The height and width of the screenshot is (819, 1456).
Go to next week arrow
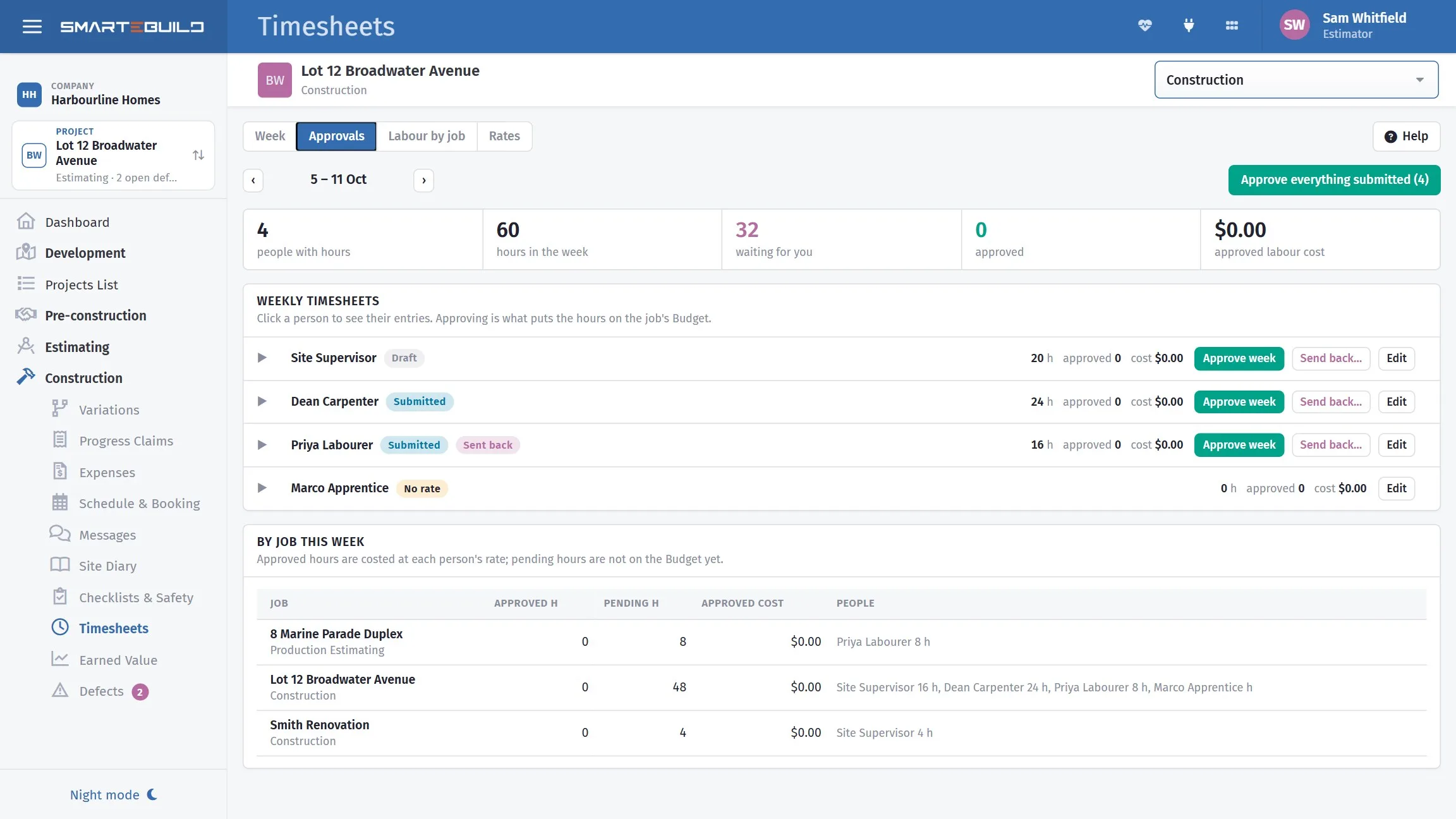pos(423,180)
